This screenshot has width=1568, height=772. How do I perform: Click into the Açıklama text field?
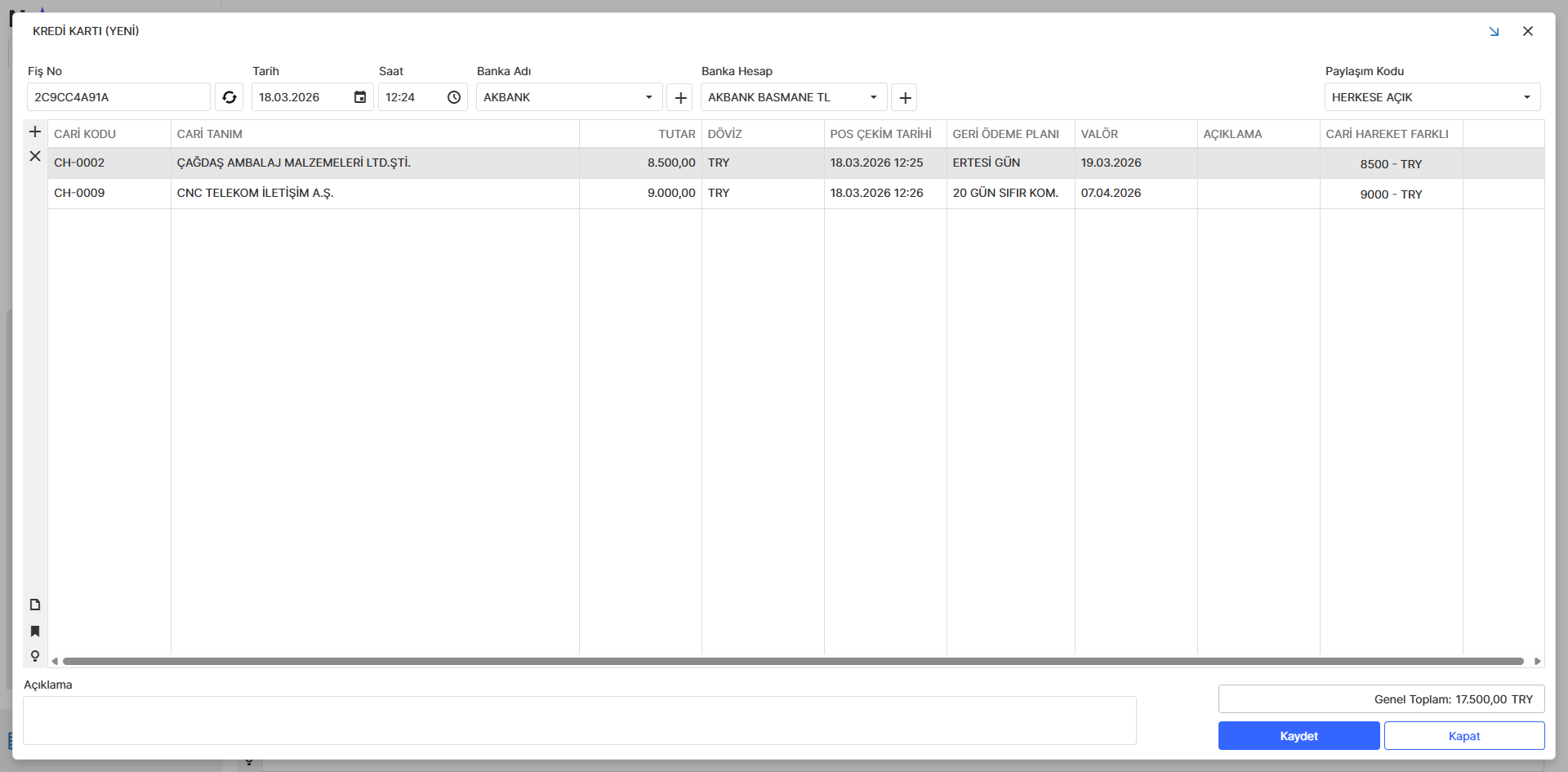579,720
